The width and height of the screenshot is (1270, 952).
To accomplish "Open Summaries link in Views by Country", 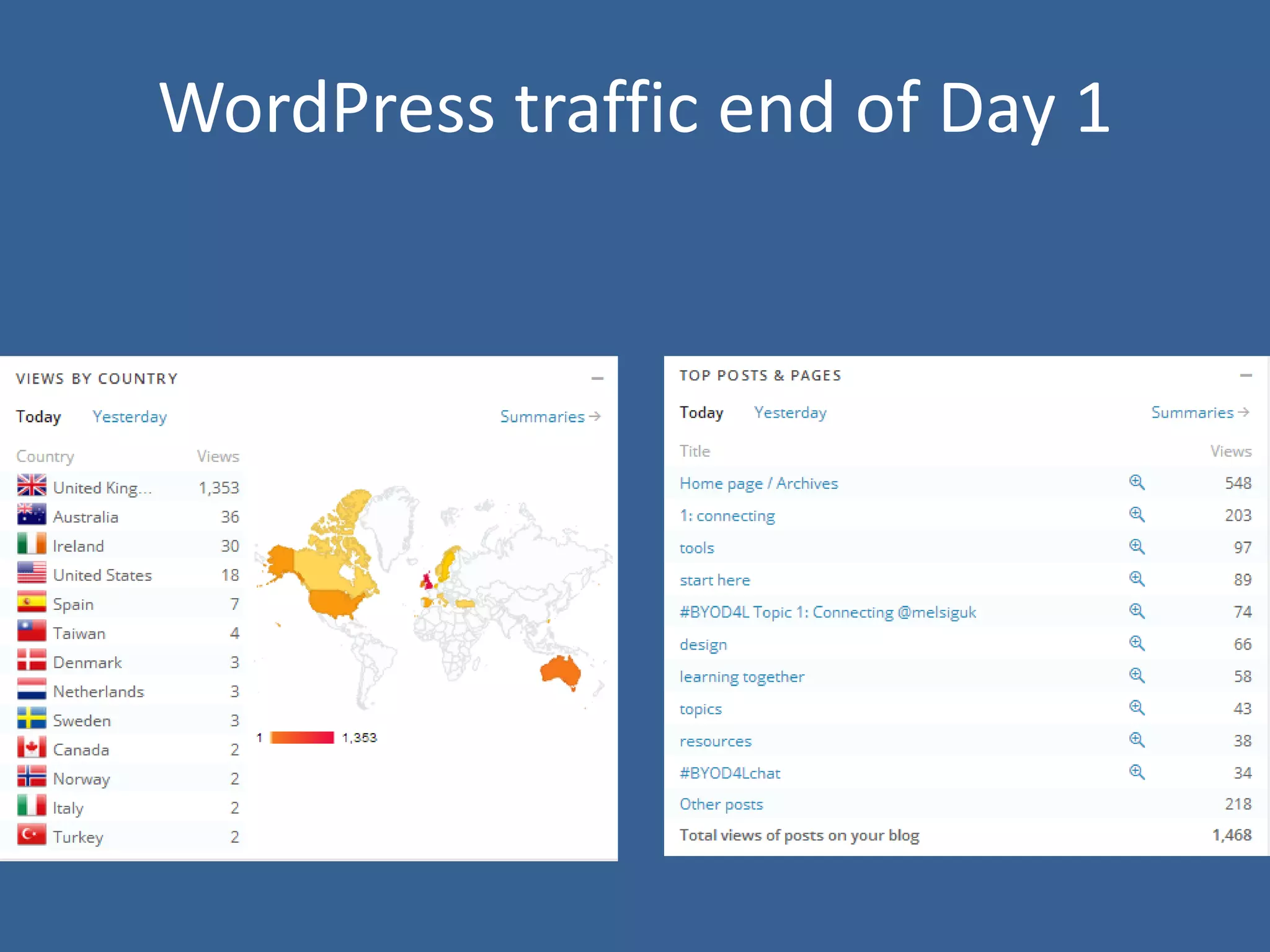I will [550, 416].
